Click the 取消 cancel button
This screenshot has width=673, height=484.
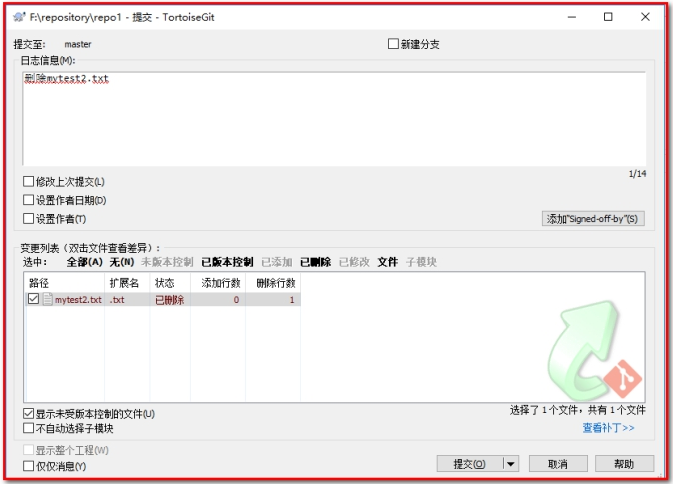click(558, 464)
